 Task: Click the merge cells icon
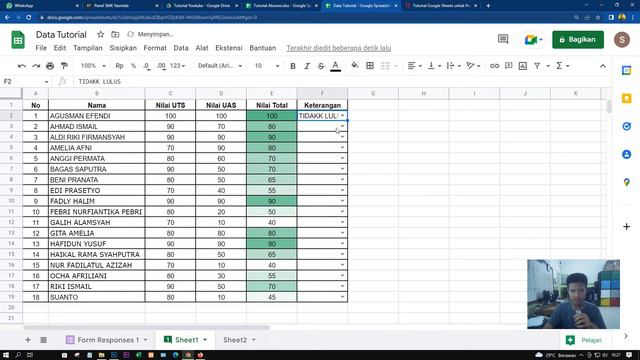[385, 66]
